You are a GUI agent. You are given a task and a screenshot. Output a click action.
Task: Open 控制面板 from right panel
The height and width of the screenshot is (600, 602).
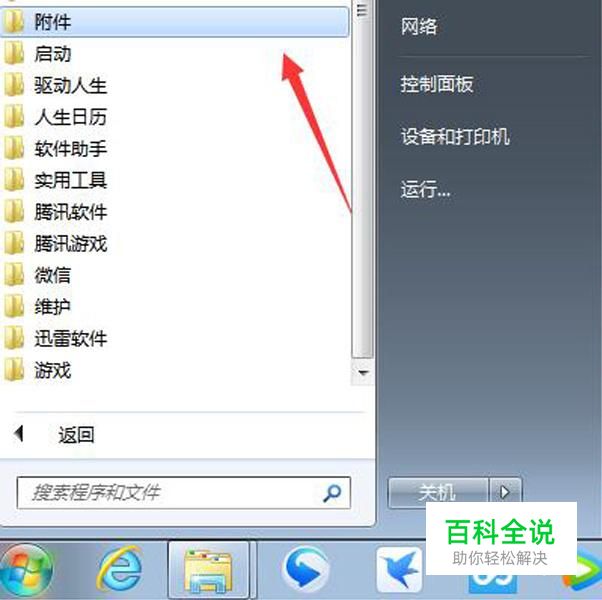[x=437, y=84]
